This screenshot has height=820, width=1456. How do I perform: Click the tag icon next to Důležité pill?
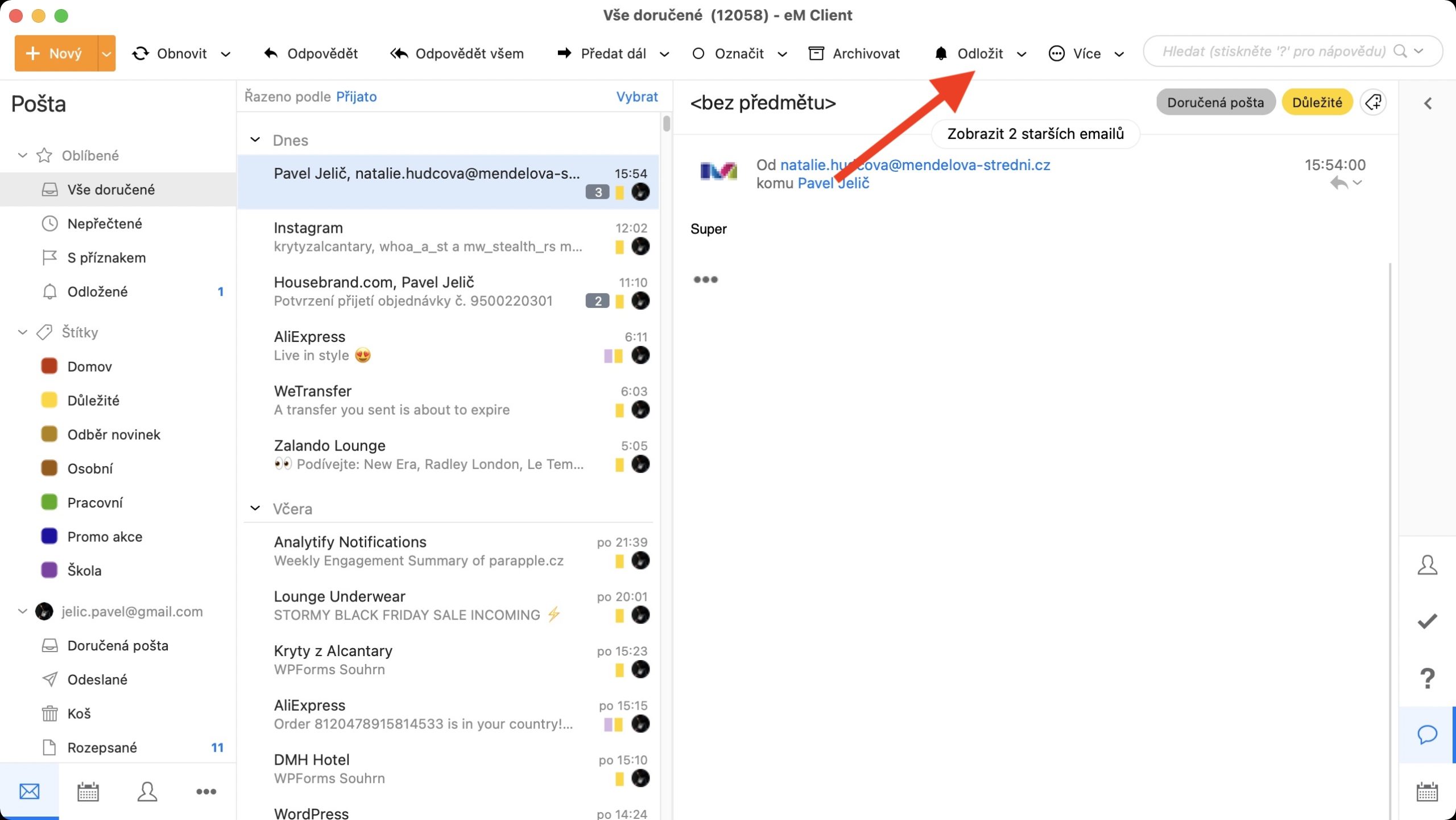(1374, 102)
